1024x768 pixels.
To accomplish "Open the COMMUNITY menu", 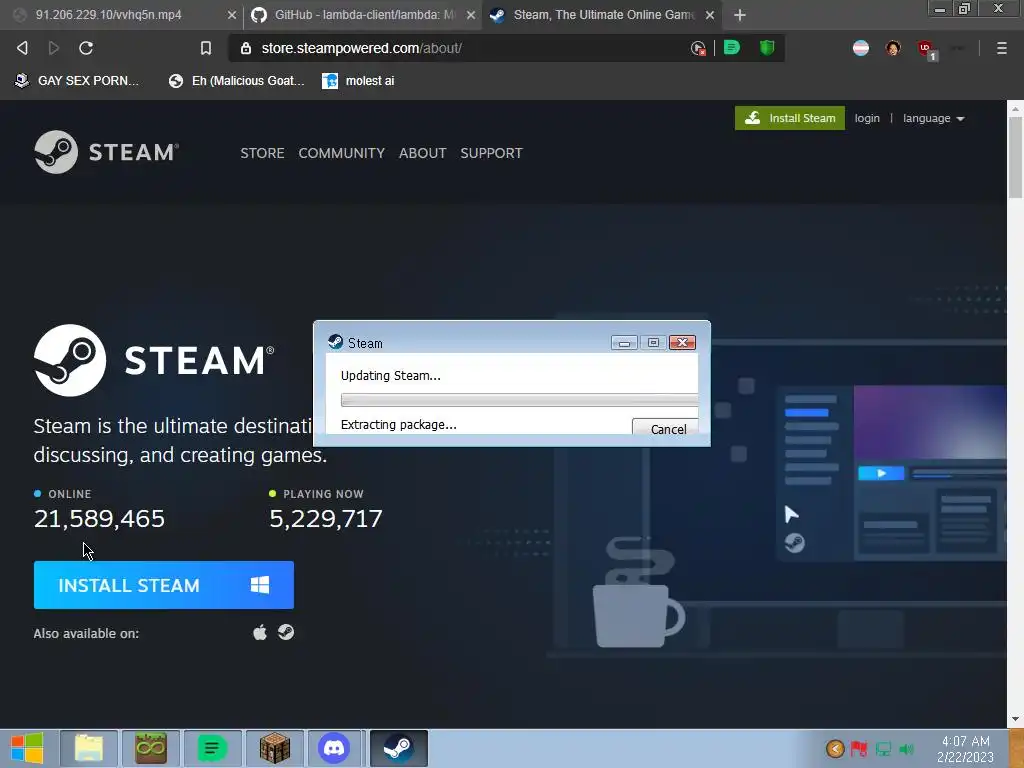I will (342, 153).
